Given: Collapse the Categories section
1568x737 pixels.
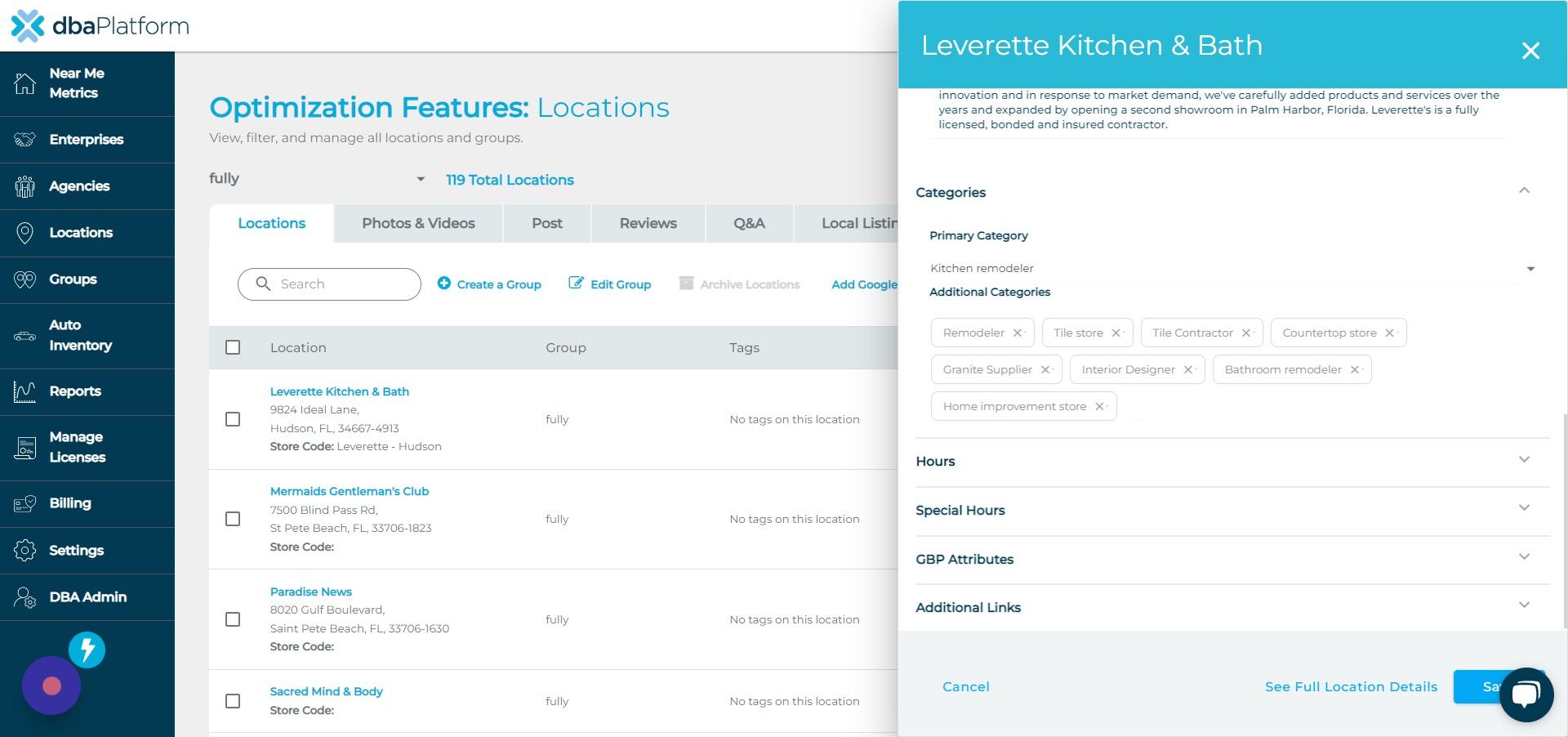Looking at the screenshot, I should coord(1524,190).
